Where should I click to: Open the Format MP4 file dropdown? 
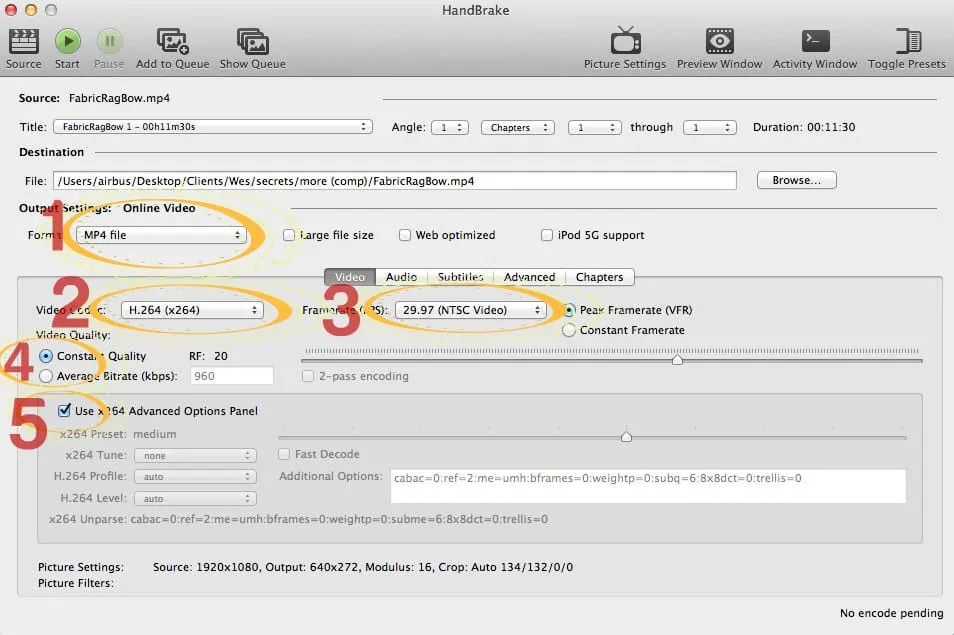click(x=161, y=235)
